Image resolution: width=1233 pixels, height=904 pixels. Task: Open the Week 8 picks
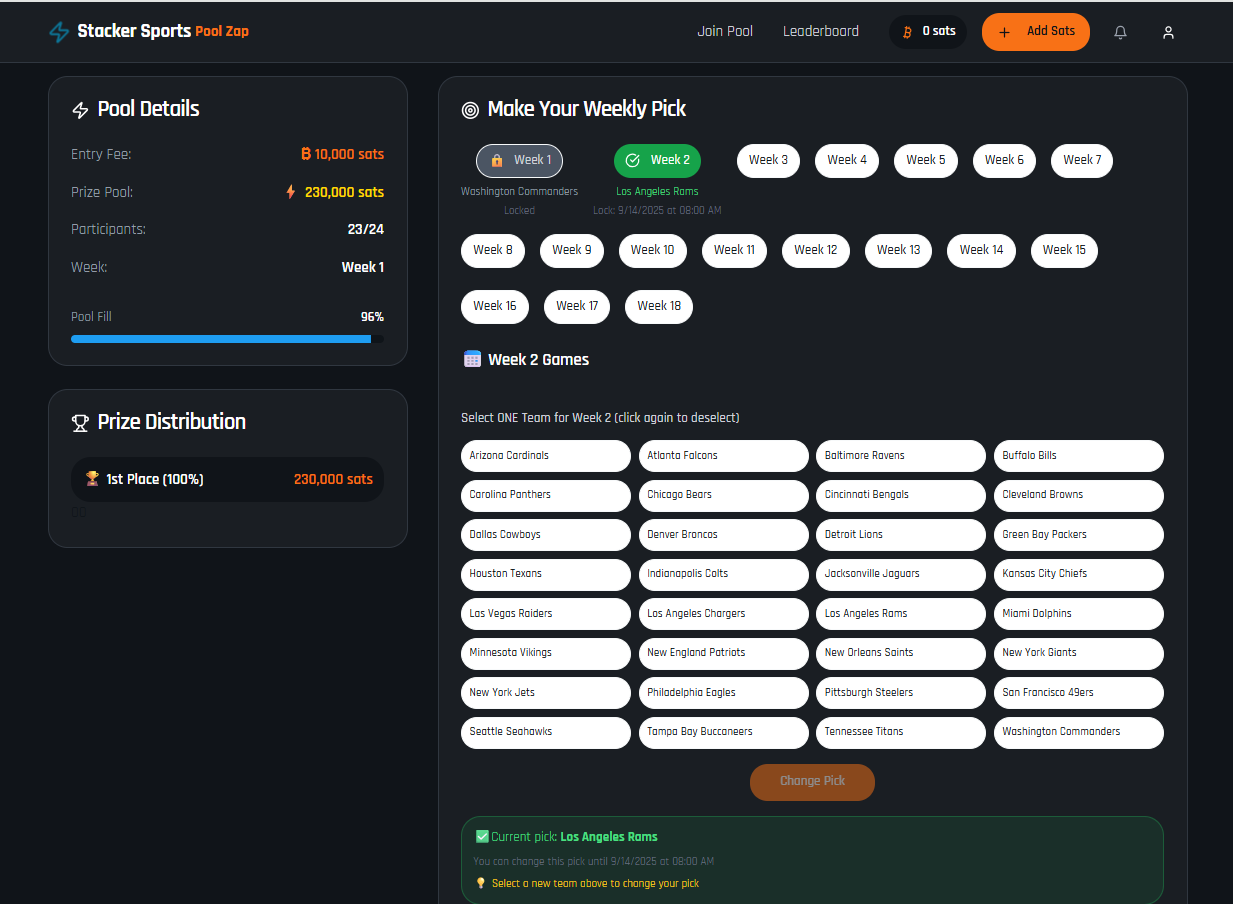point(493,250)
